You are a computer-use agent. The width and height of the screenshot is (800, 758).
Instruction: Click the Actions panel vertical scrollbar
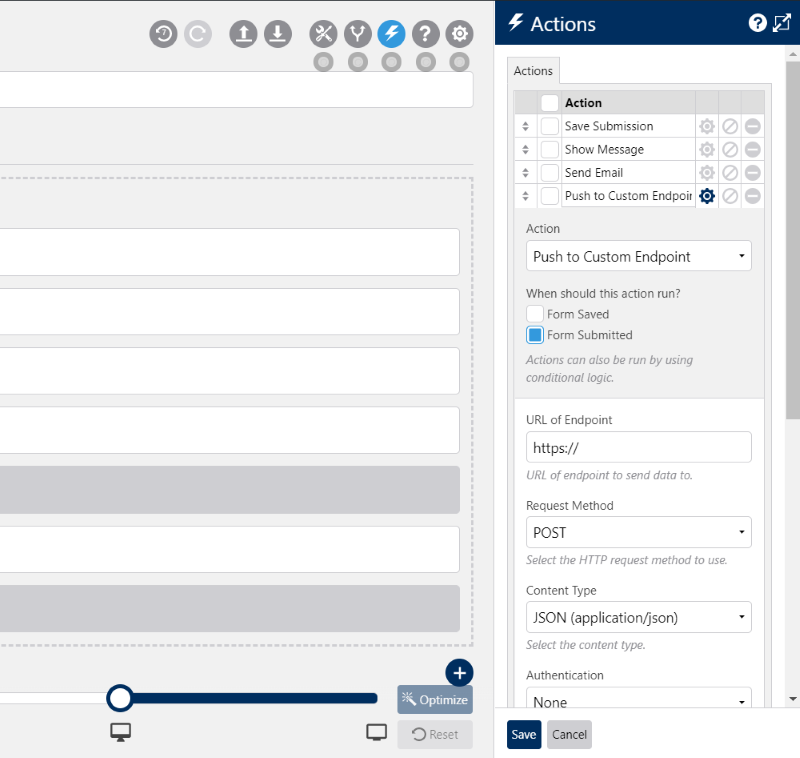click(792, 240)
